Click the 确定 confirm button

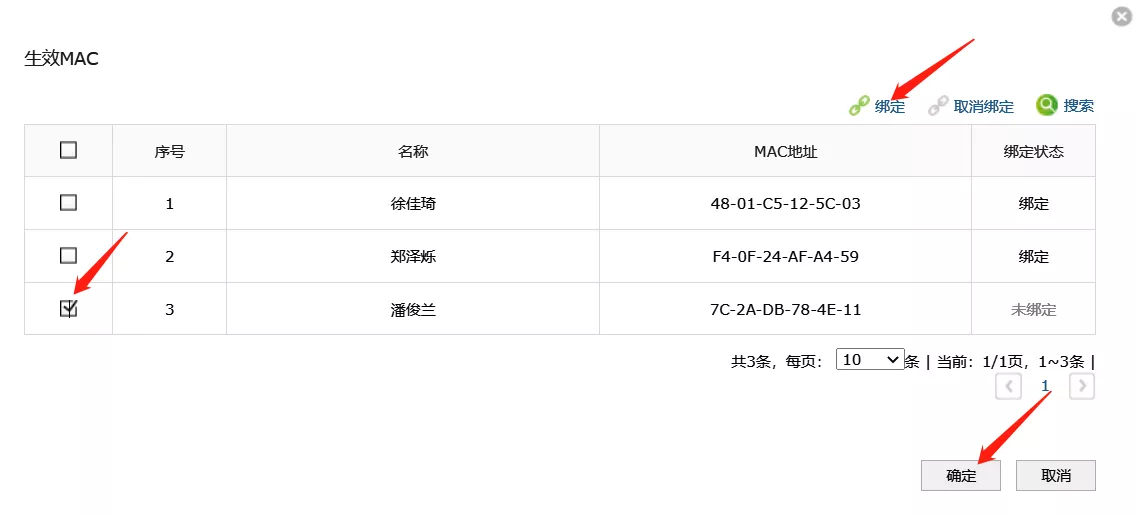pos(961,476)
